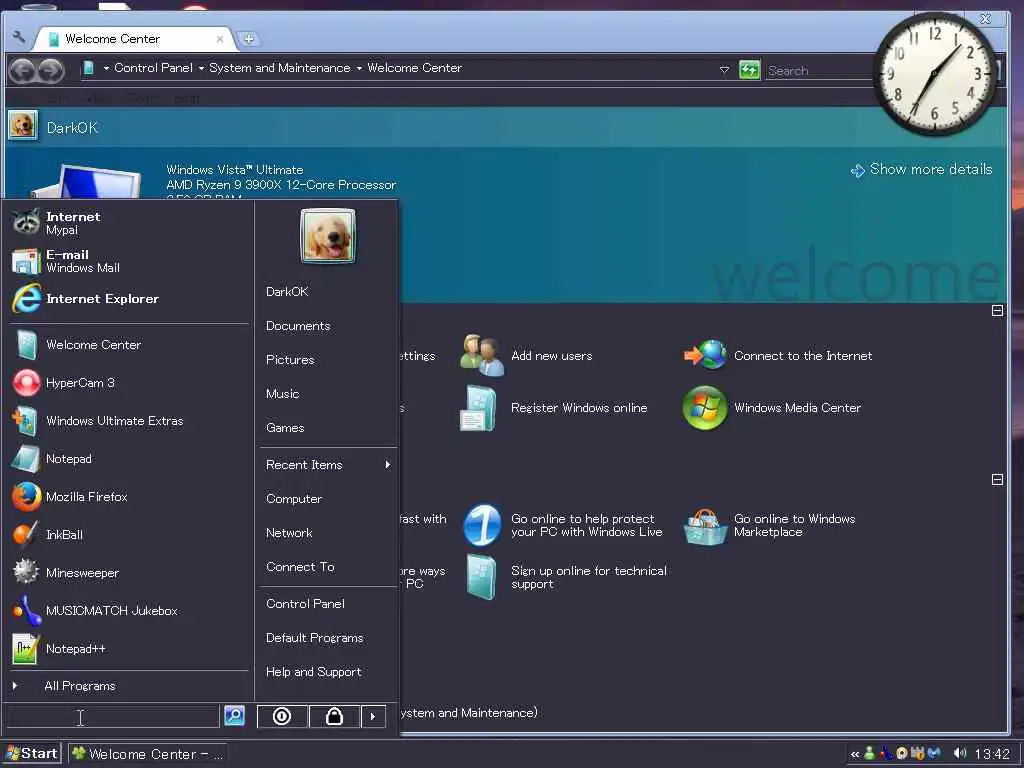Open the address bar history dropdown
Image resolution: width=1024 pixels, height=768 pixels.
coord(724,70)
